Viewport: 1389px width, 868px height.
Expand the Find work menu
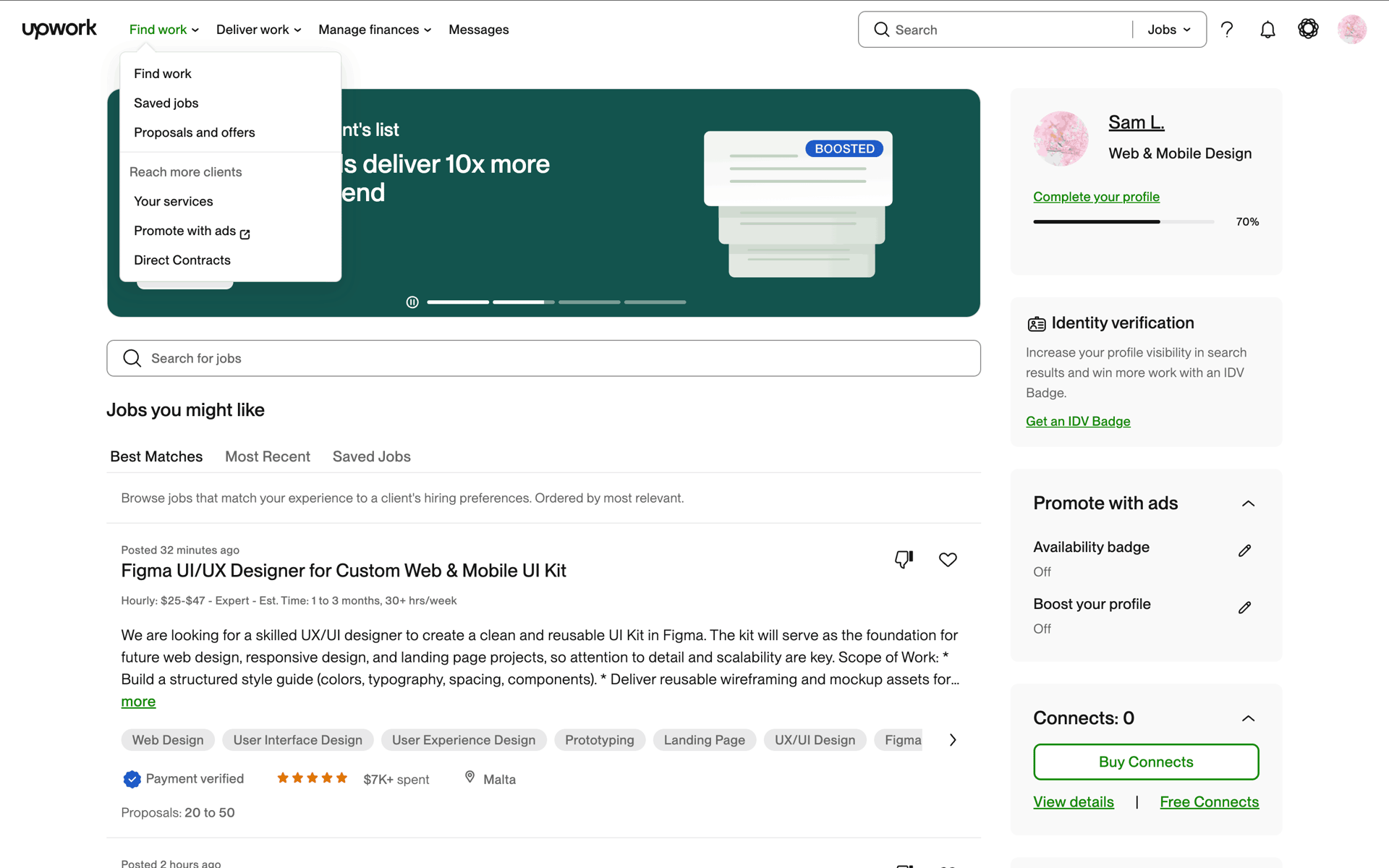pos(164,30)
